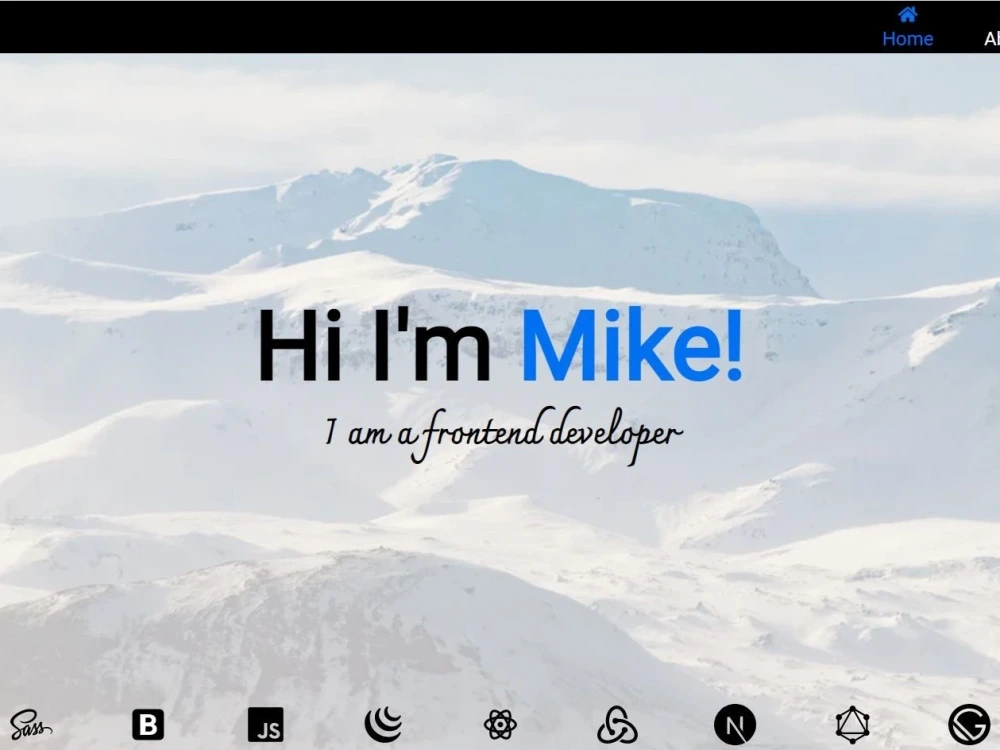The height and width of the screenshot is (750, 1000).
Task: Click the Gatsby G icon
Action: (x=969, y=724)
